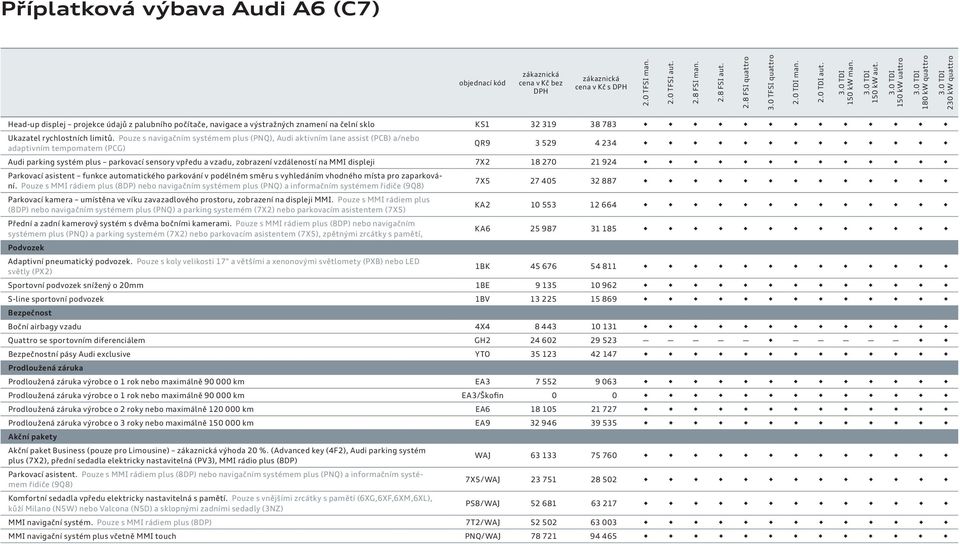Viewport: 960px width, 544px height.
Task: Click order code KA2
Action: (482, 205)
